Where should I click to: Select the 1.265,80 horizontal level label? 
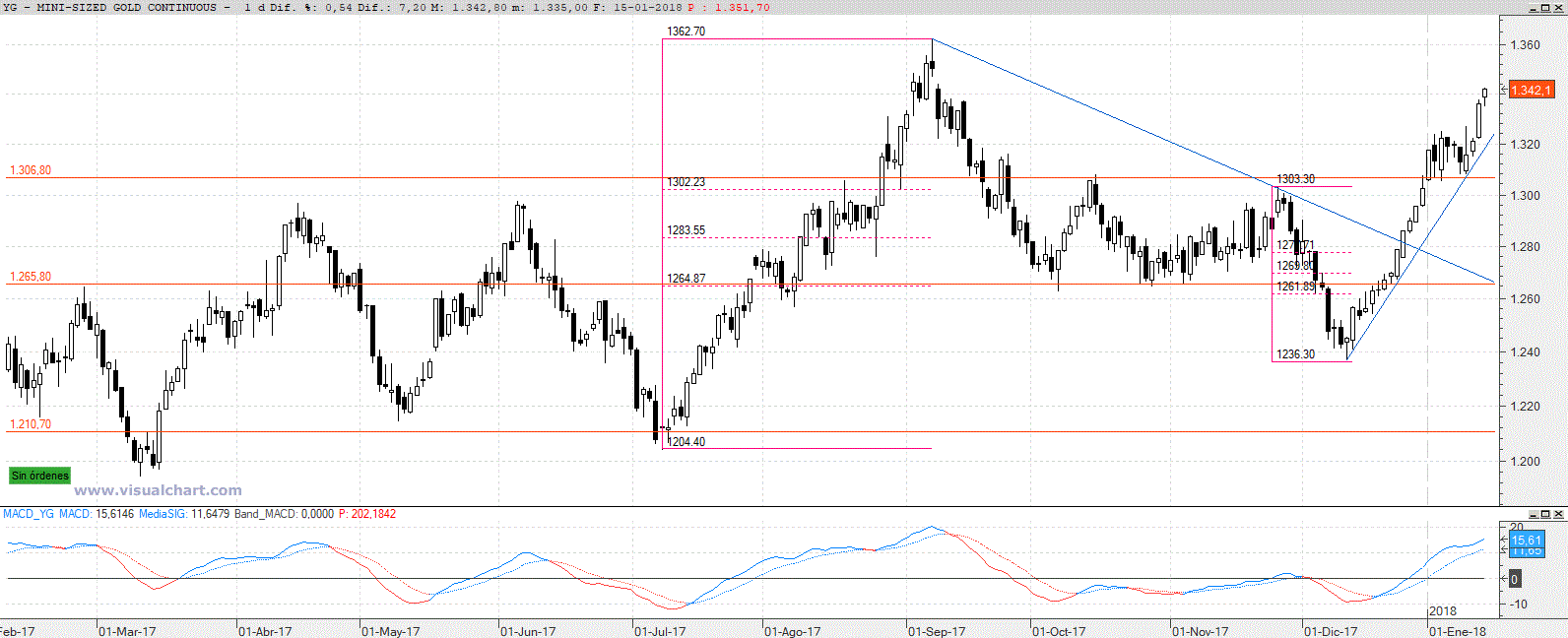pyautogui.click(x=31, y=277)
